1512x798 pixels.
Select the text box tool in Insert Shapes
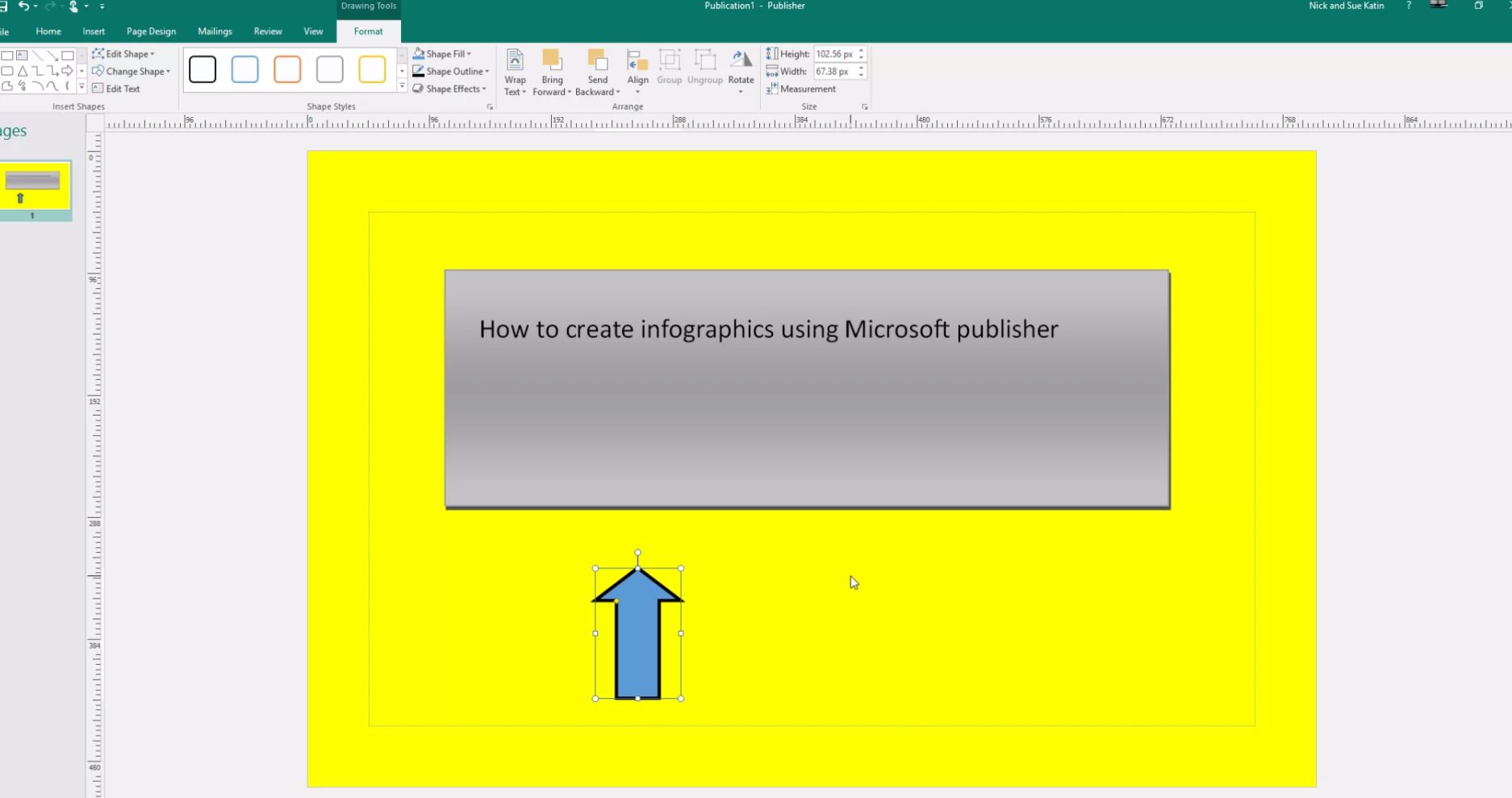pos(21,55)
